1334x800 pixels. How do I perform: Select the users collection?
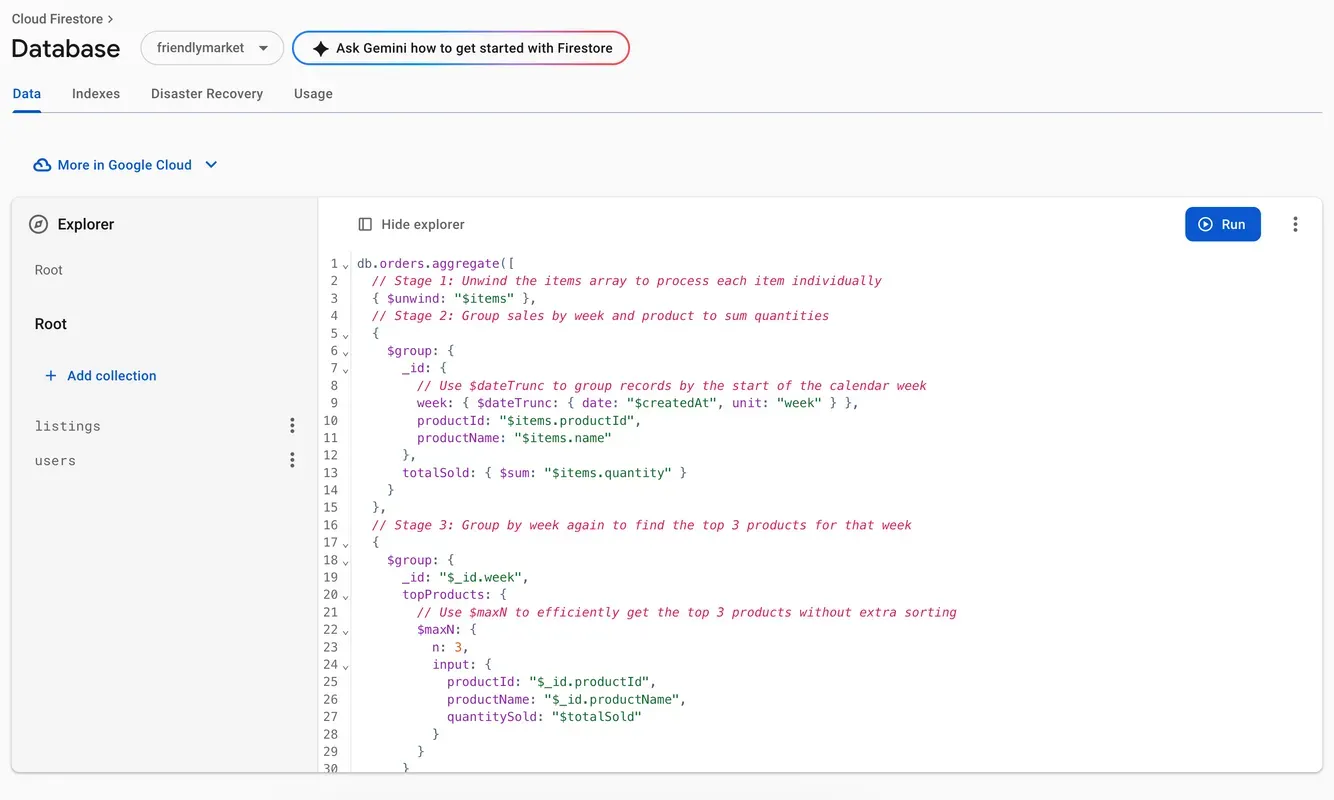55,460
